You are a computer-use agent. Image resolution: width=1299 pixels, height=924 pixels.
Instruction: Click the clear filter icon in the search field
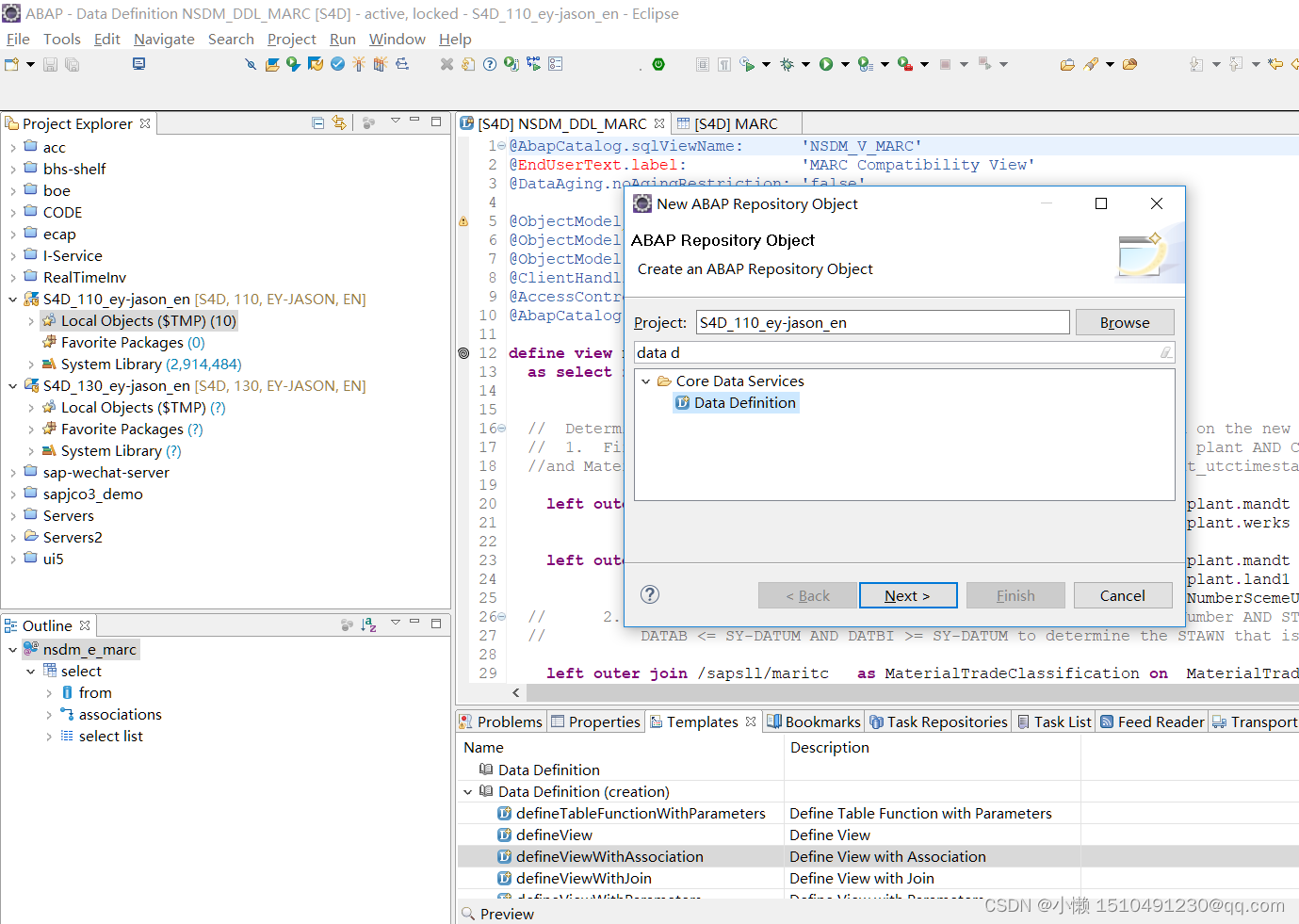[1166, 352]
